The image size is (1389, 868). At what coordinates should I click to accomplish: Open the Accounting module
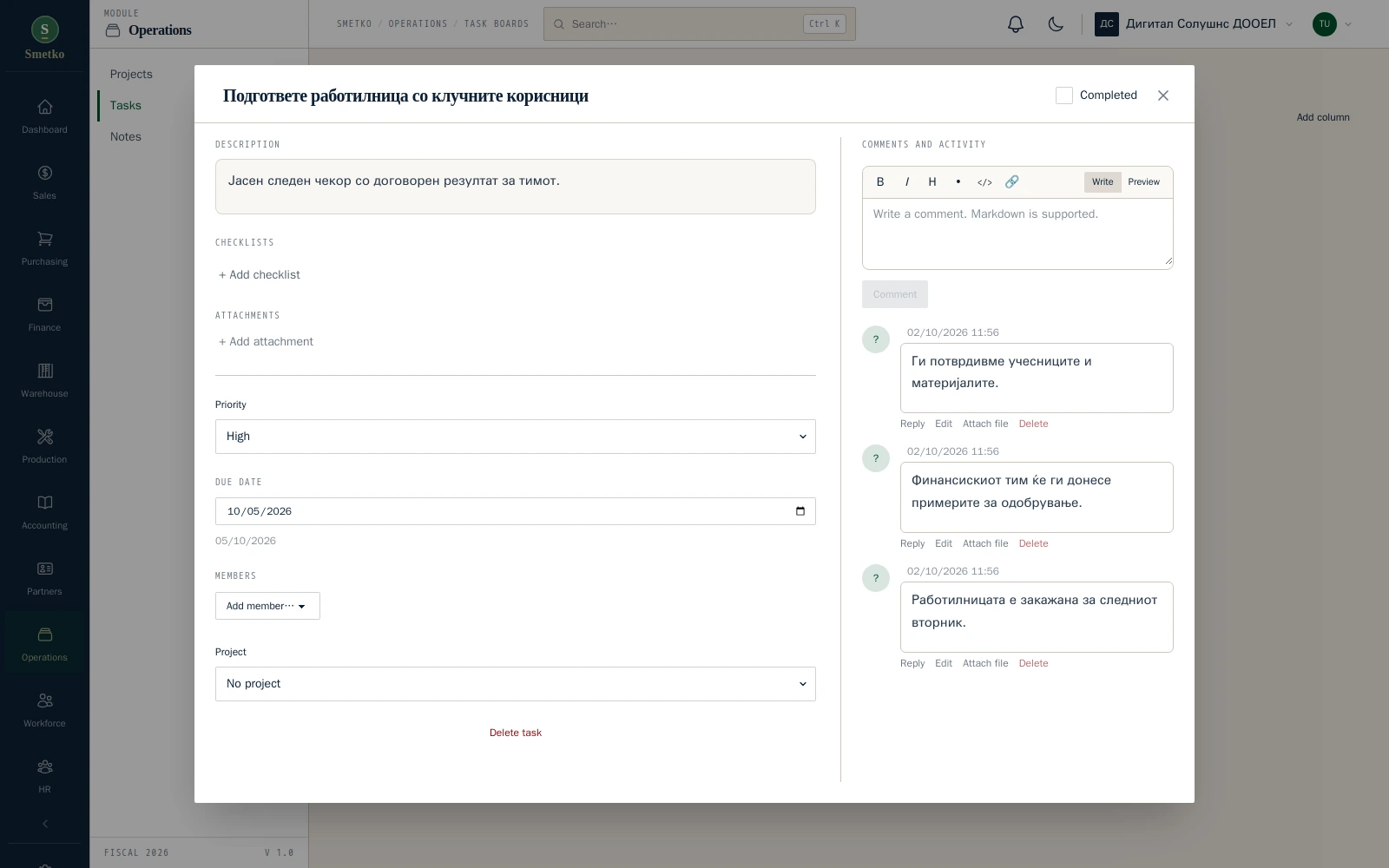point(44,512)
